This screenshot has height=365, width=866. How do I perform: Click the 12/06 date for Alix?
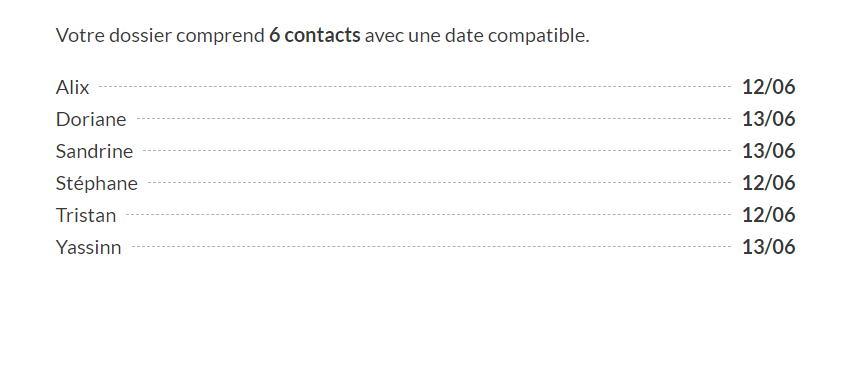768,87
